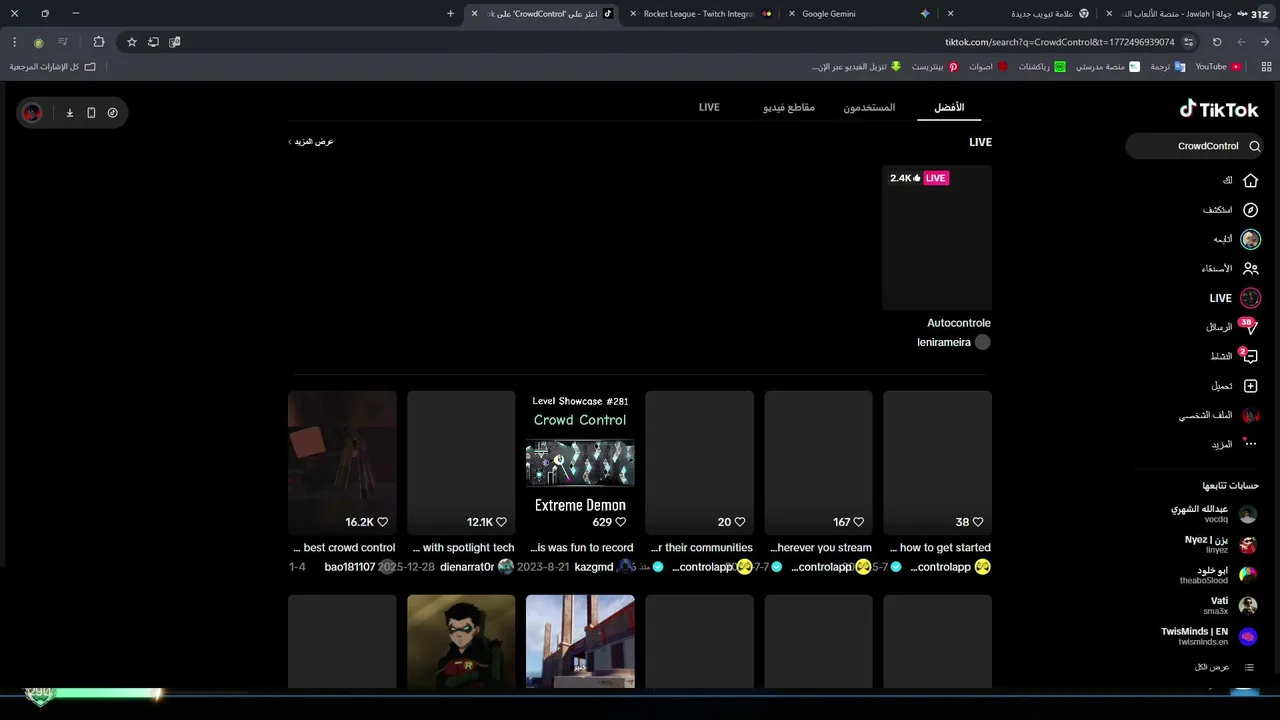Open the floating profile avatar at top left
The height and width of the screenshot is (720, 1280).
click(33, 113)
